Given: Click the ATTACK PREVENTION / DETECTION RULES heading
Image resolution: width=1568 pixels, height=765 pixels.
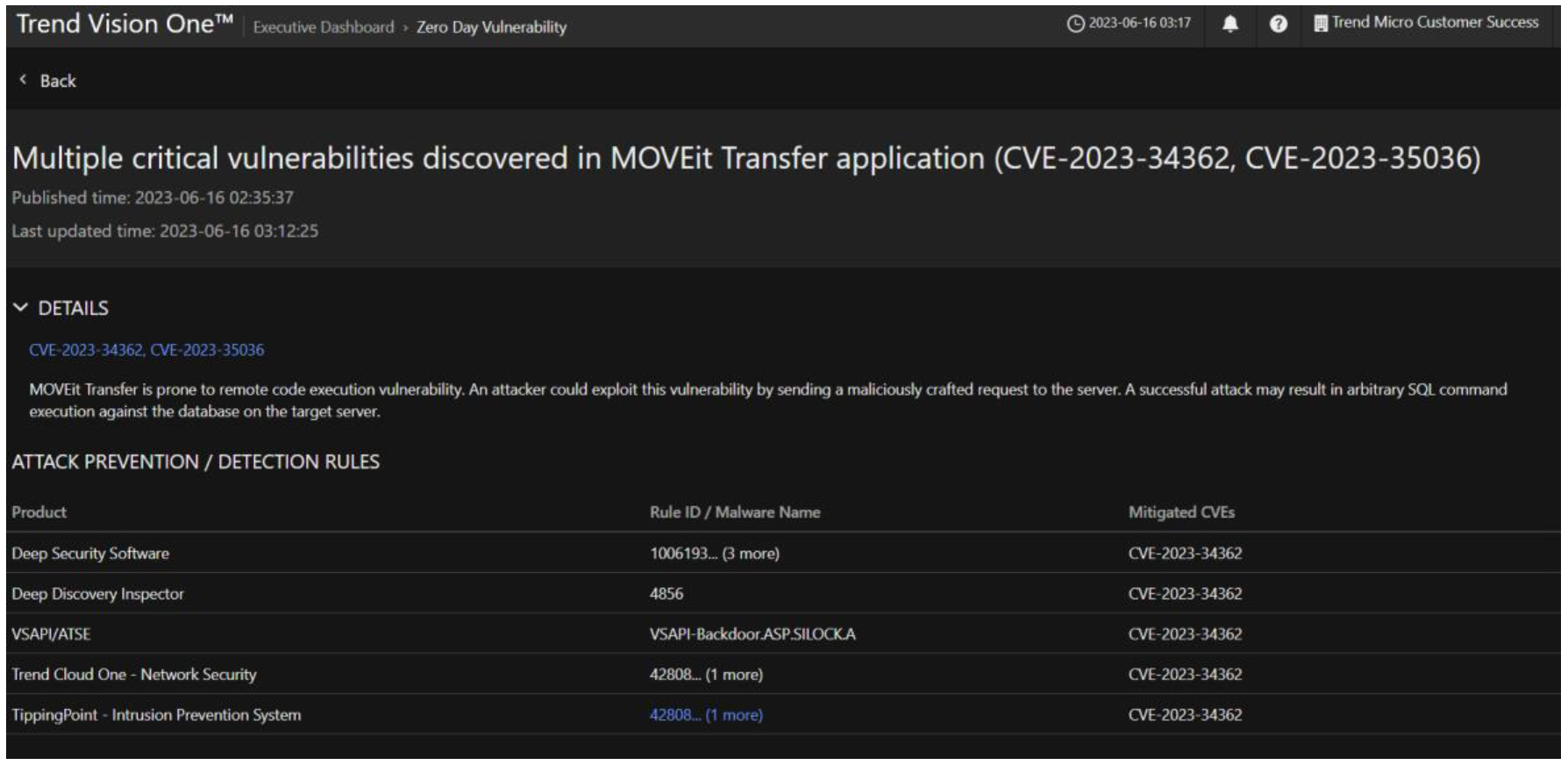Looking at the screenshot, I should click(x=196, y=461).
